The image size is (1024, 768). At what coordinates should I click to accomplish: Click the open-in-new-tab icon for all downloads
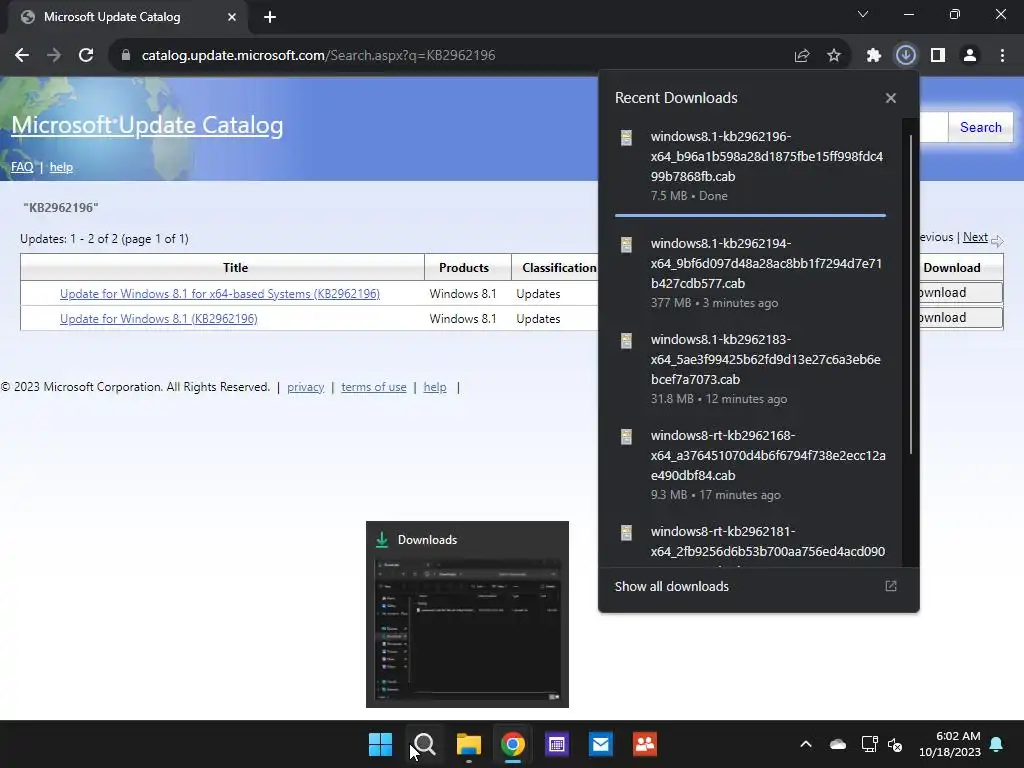[891, 586]
